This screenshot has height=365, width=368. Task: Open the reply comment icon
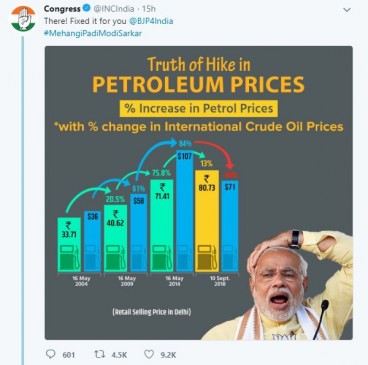coord(50,354)
